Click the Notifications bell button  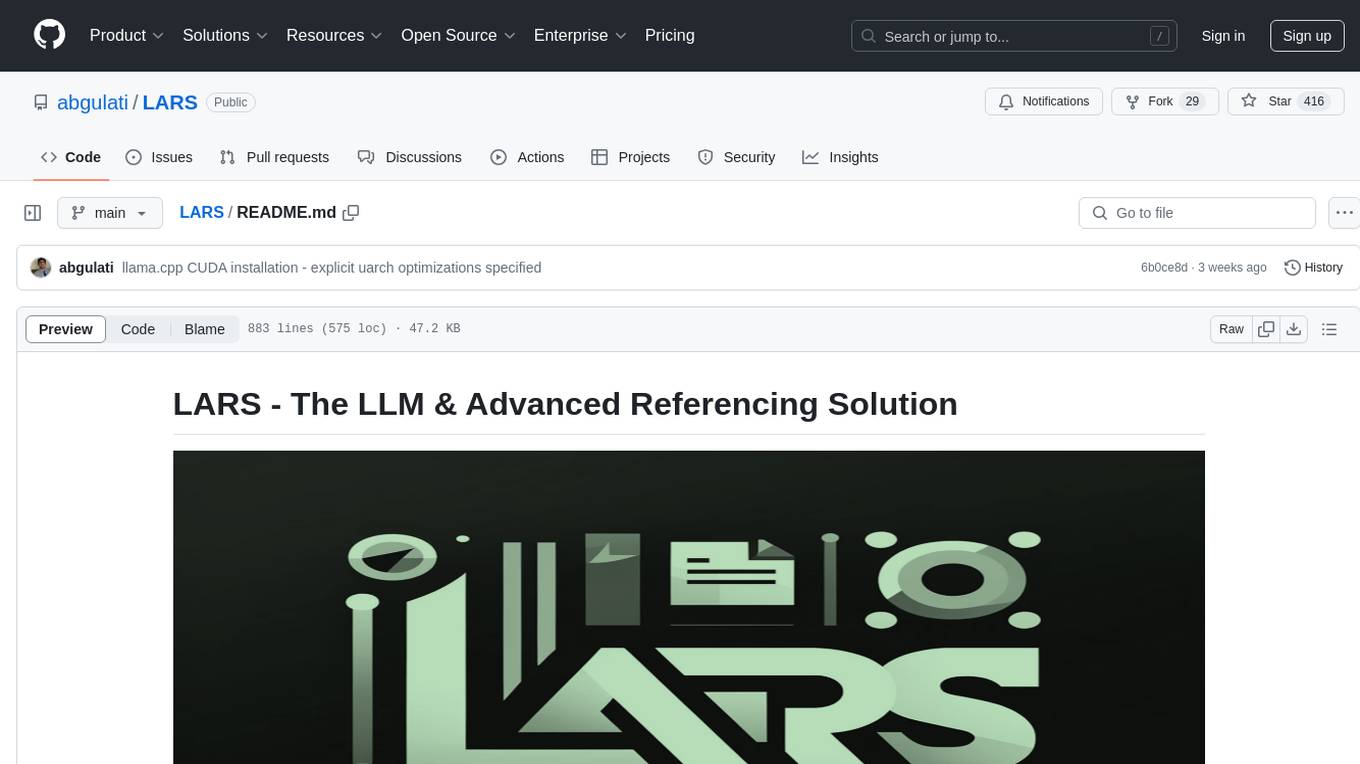pos(1044,101)
